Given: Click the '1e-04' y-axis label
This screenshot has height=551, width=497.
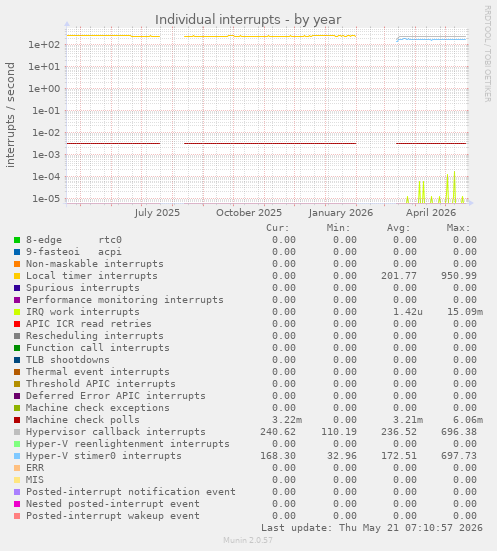Looking at the screenshot, I should click(46, 177).
